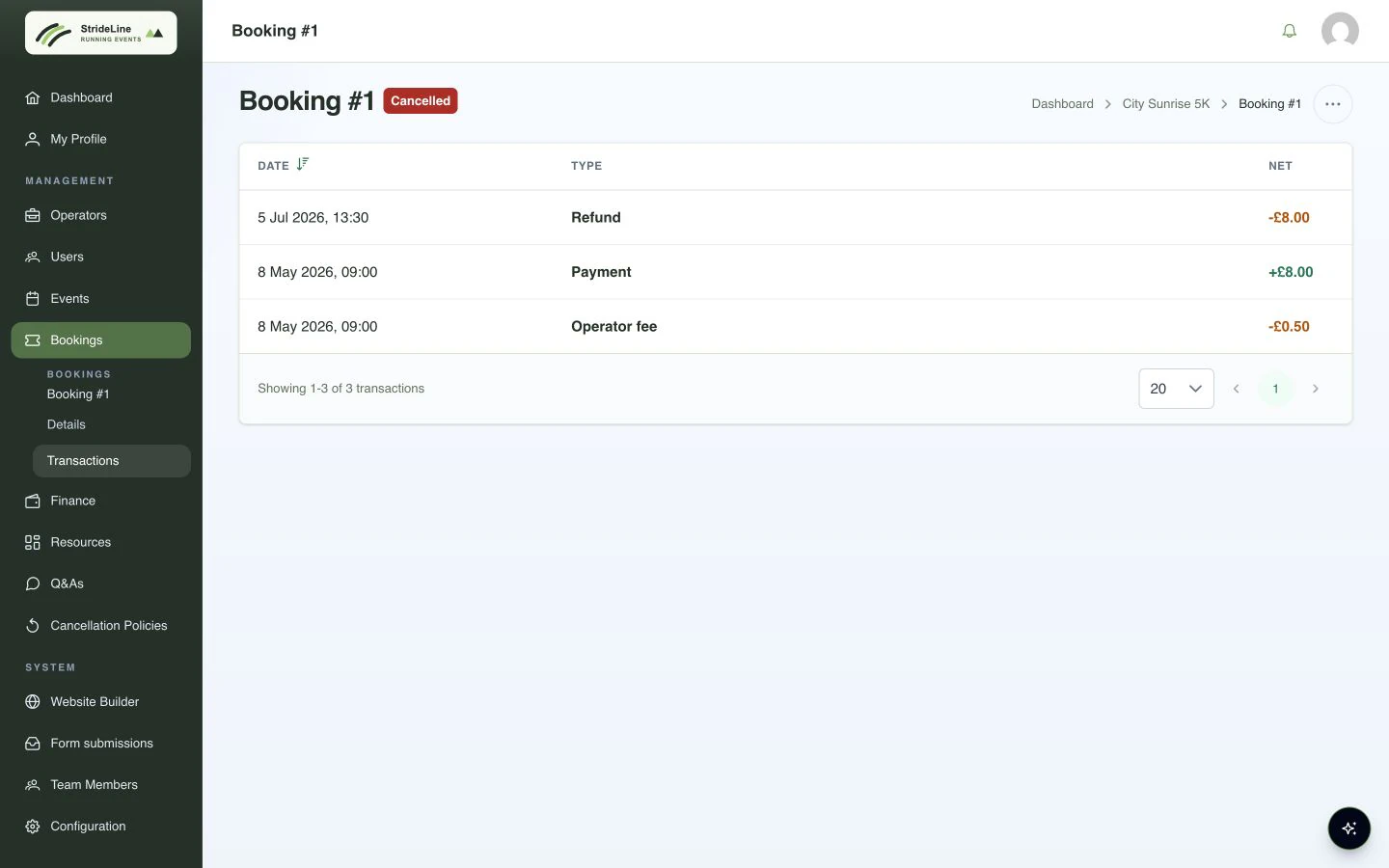
Task: Click the Operators briefcase icon
Action: coord(33,215)
